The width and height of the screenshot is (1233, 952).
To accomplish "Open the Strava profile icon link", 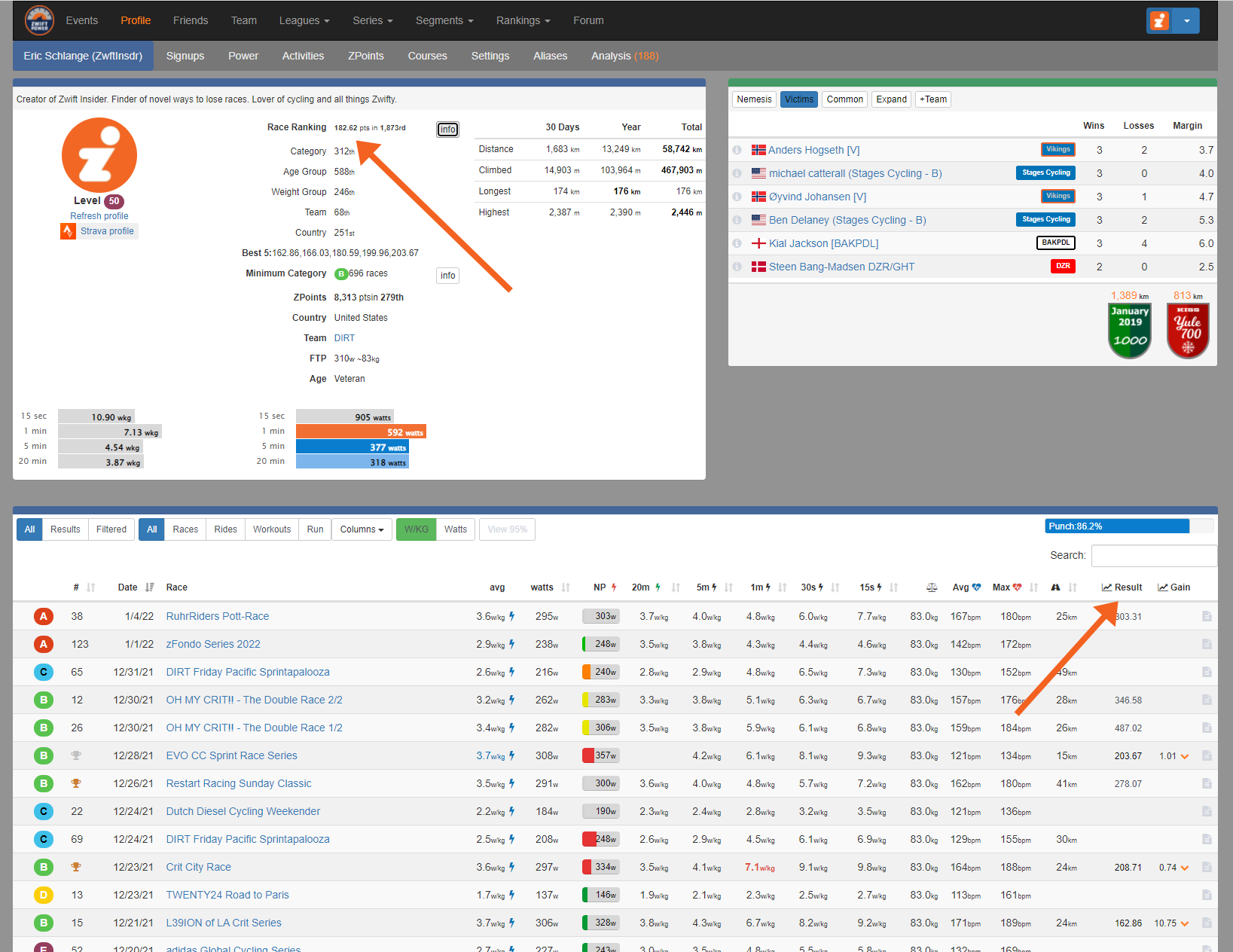I will 69,231.
